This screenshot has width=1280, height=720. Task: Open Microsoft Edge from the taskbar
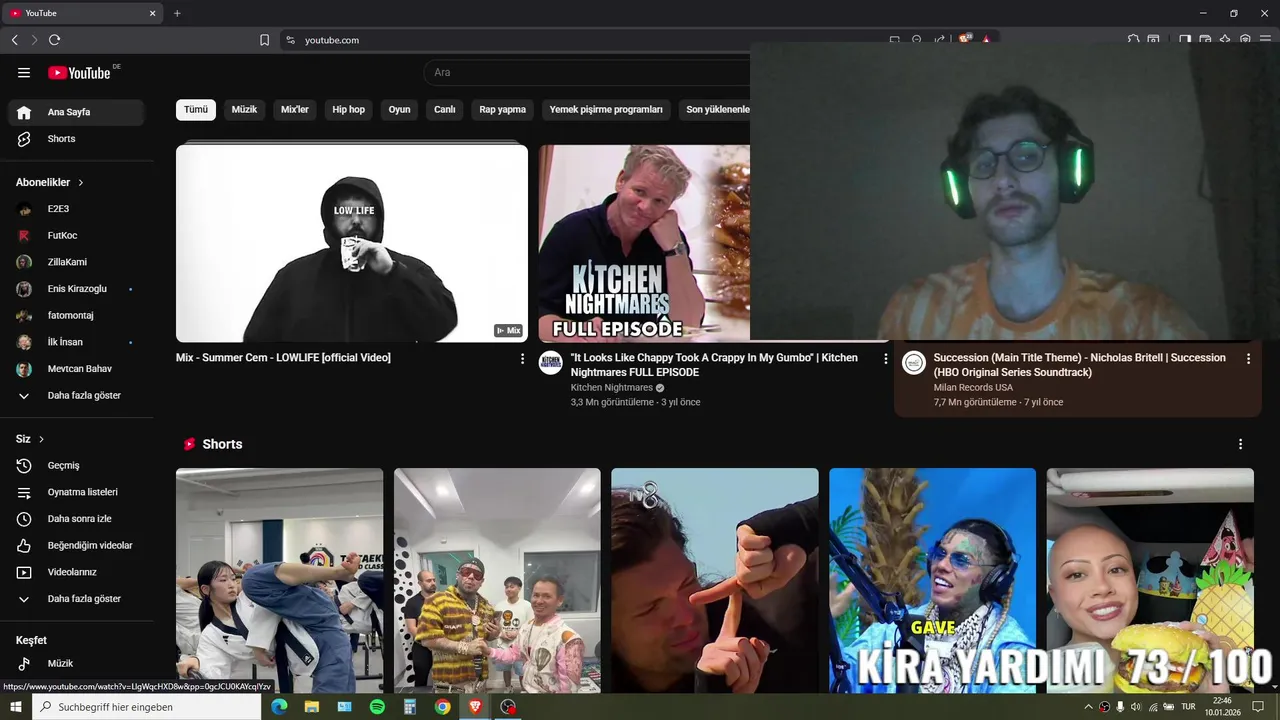tap(279, 707)
